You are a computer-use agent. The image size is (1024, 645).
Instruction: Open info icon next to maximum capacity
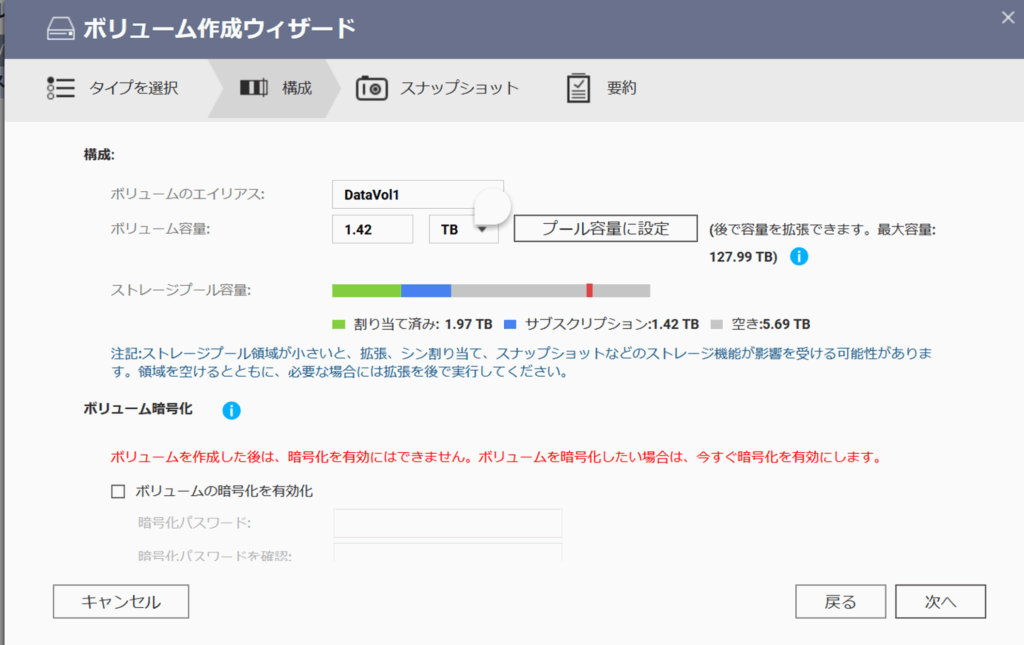click(x=799, y=256)
